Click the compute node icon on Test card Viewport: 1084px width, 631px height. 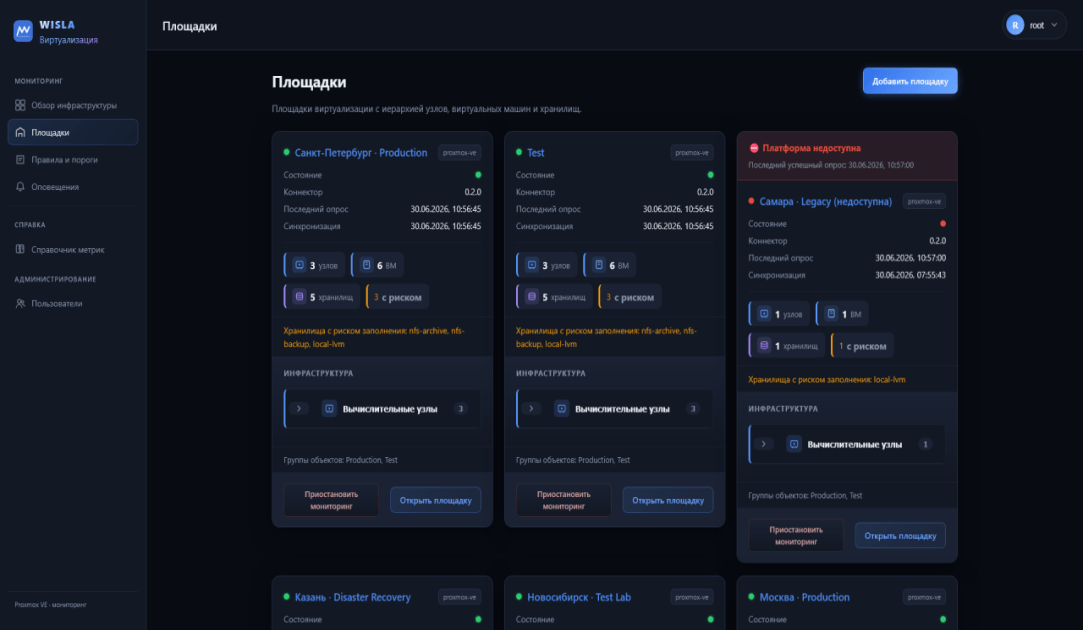pyautogui.click(x=561, y=408)
